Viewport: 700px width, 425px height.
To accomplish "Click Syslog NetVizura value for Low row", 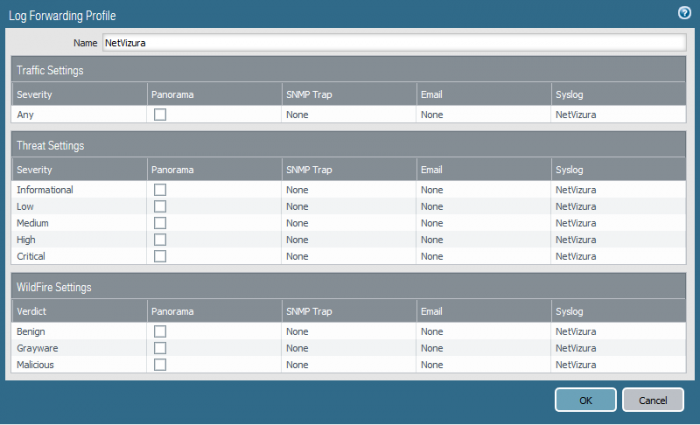I will [x=575, y=206].
